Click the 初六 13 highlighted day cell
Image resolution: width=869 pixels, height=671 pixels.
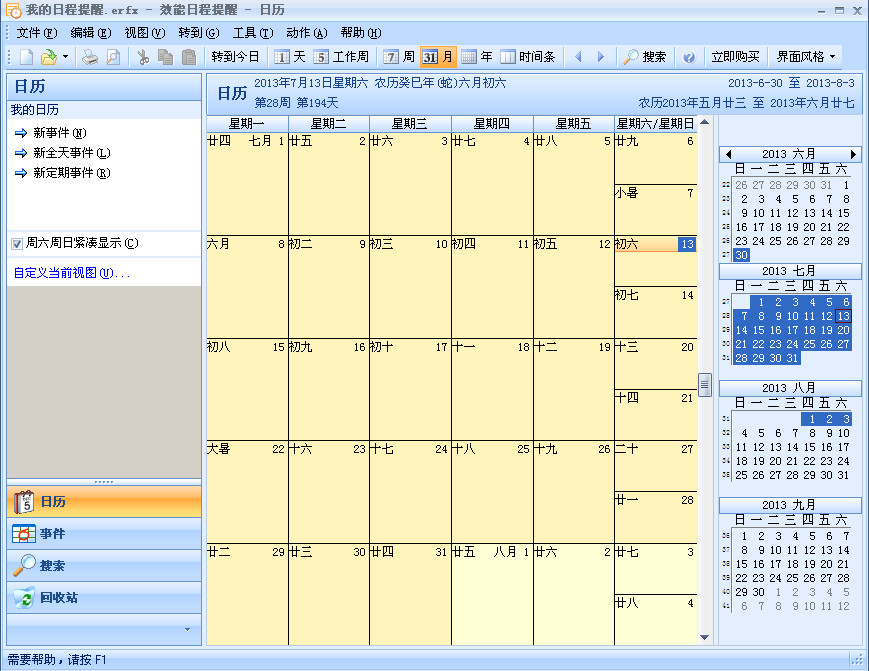click(x=656, y=260)
